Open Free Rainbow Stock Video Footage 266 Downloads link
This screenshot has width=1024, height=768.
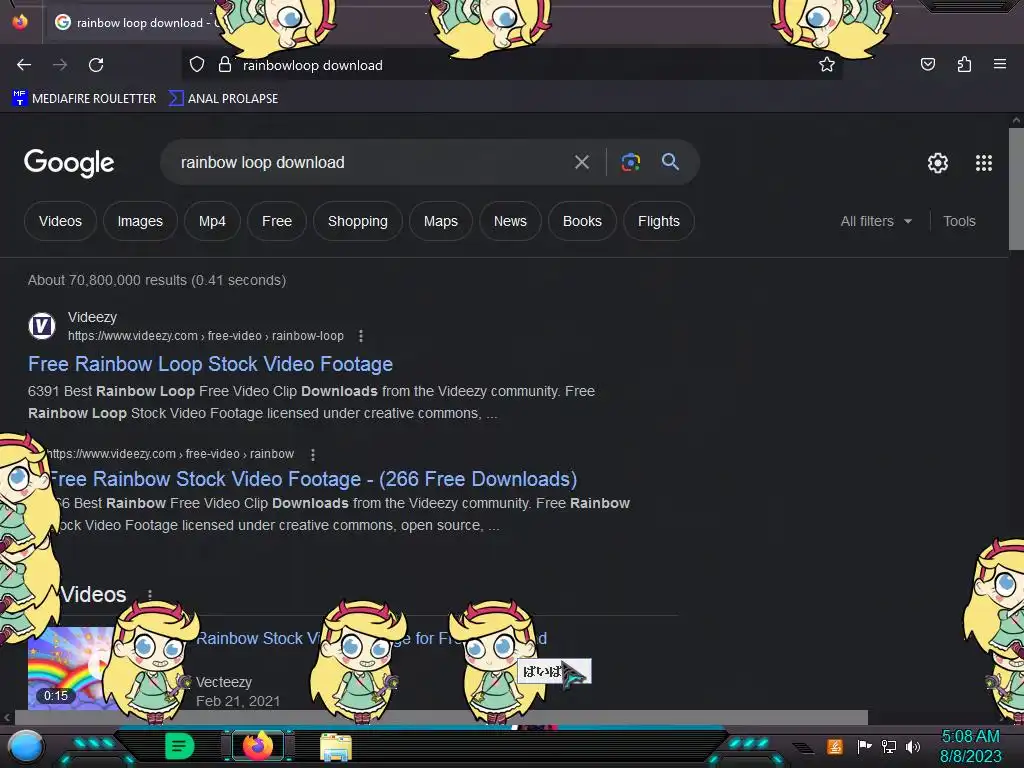point(312,479)
